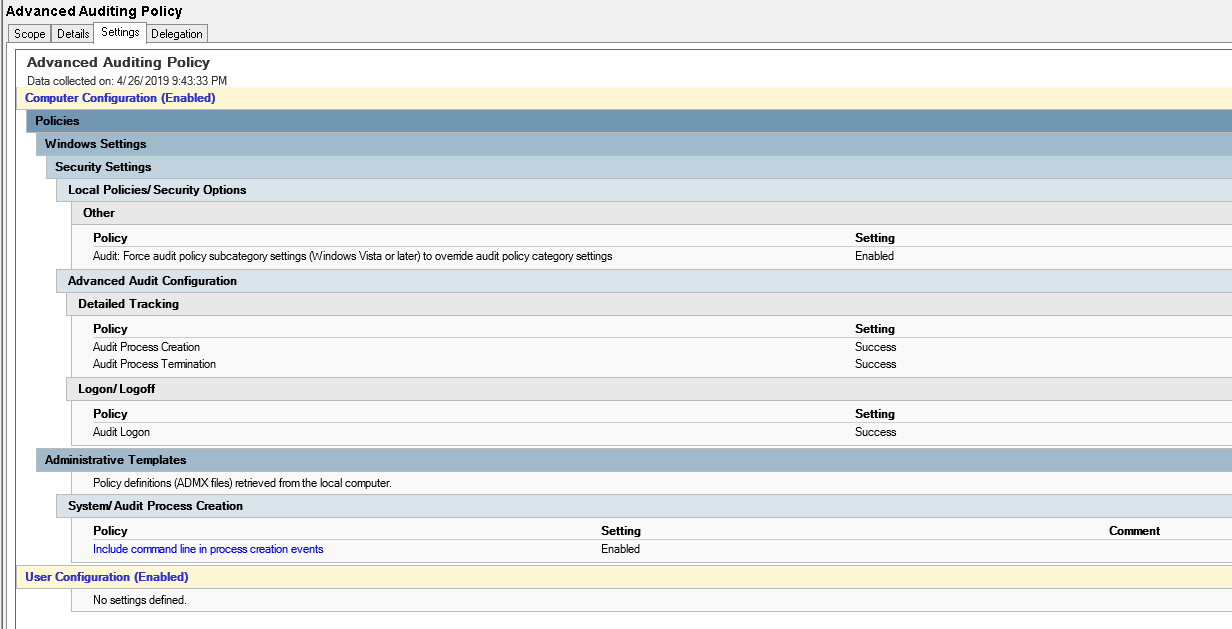Toggle System/Audit Process Creation header
Viewport: 1232px width, 629px height.
coord(155,506)
